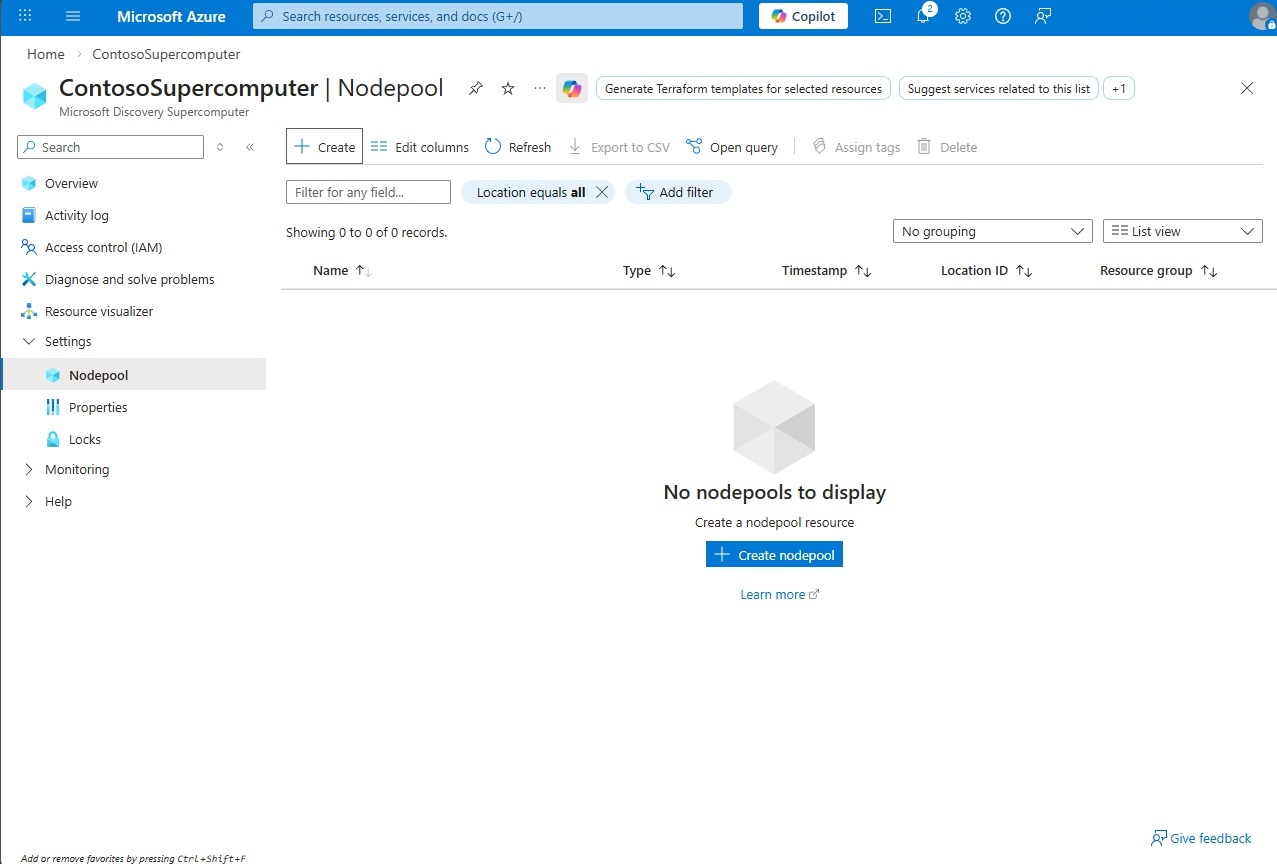Image resolution: width=1277 pixels, height=864 pixels.
Task: Open the hamburger portal menu
Action: pyautogui.click(x=73, y=16)
